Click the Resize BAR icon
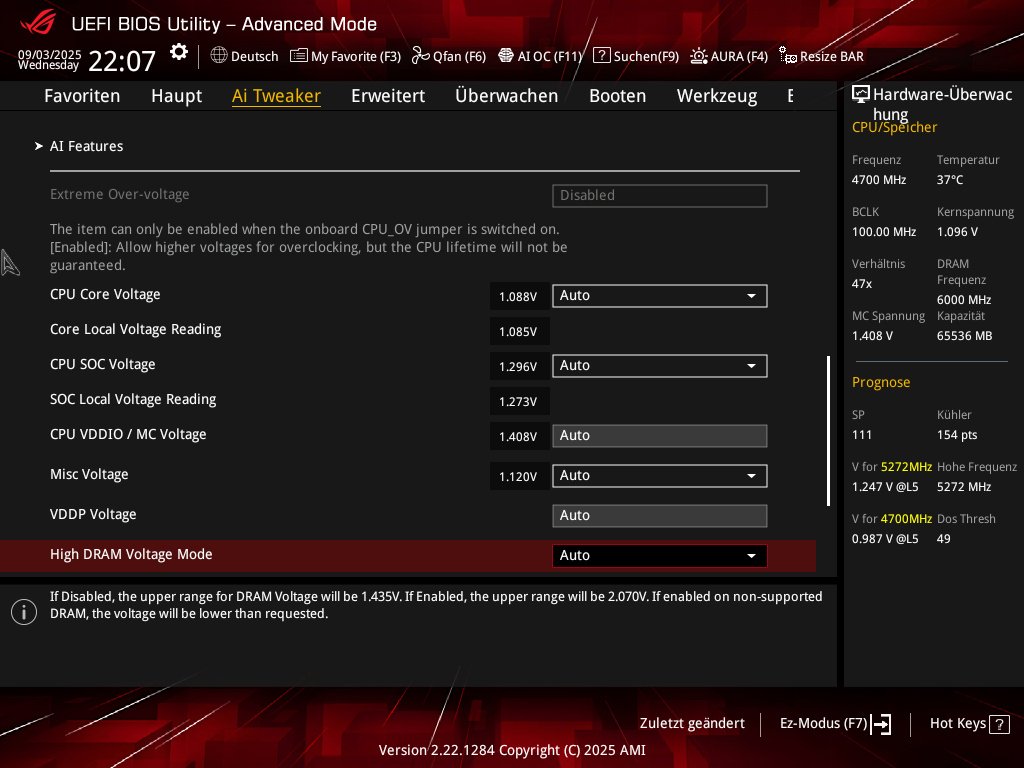The width and height of the screenshot is (1024, 768). (x=788, y=56)
